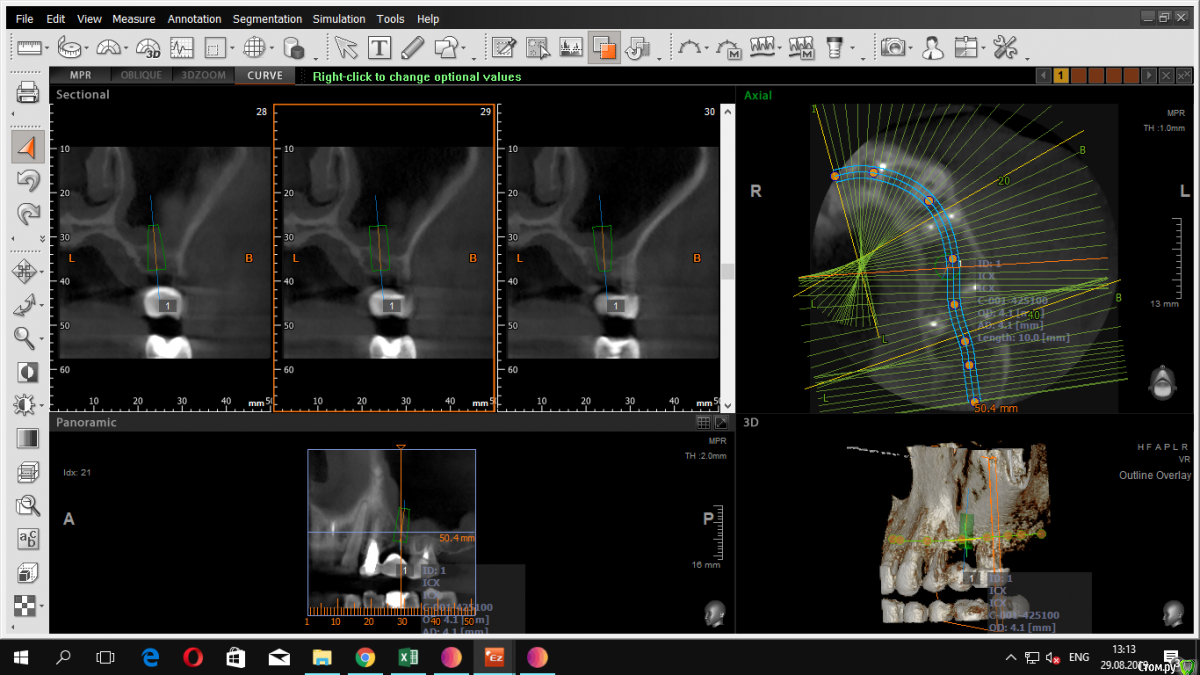Image resolution: width=1200 pixels, height=675 pixels.
Task: Open the Segmentation menu
Action: pos(267,19)
